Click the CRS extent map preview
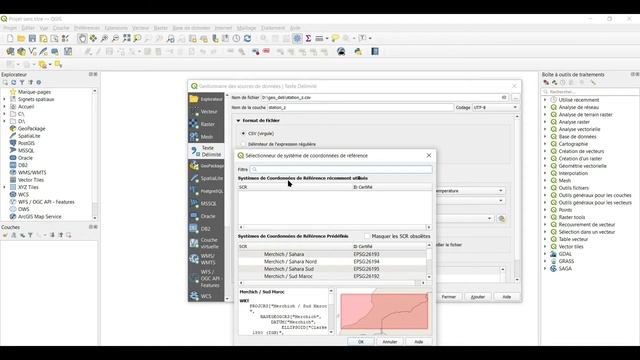Screen dimensions: 640x360 tap(384, 311)
